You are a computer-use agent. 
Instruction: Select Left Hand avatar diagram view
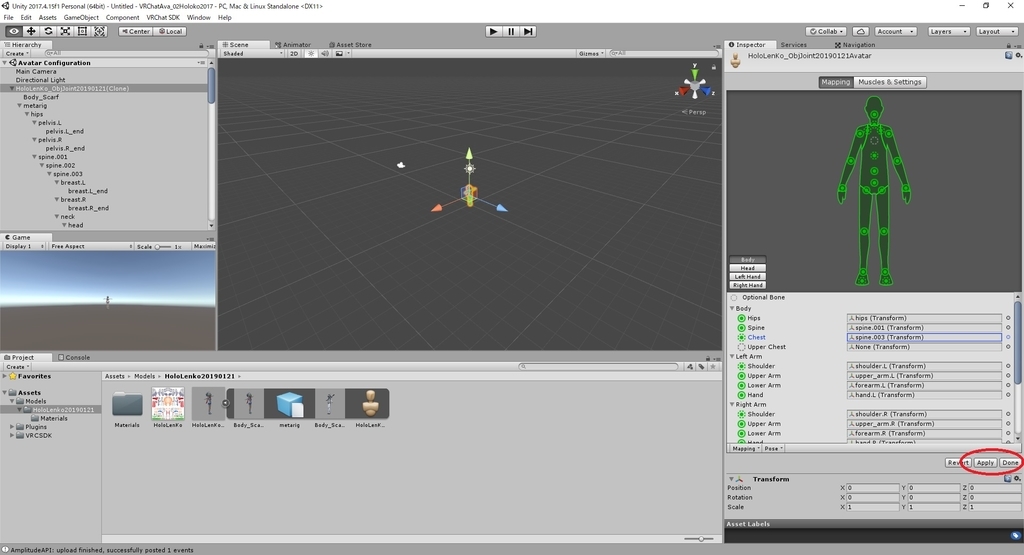(747, 277)
